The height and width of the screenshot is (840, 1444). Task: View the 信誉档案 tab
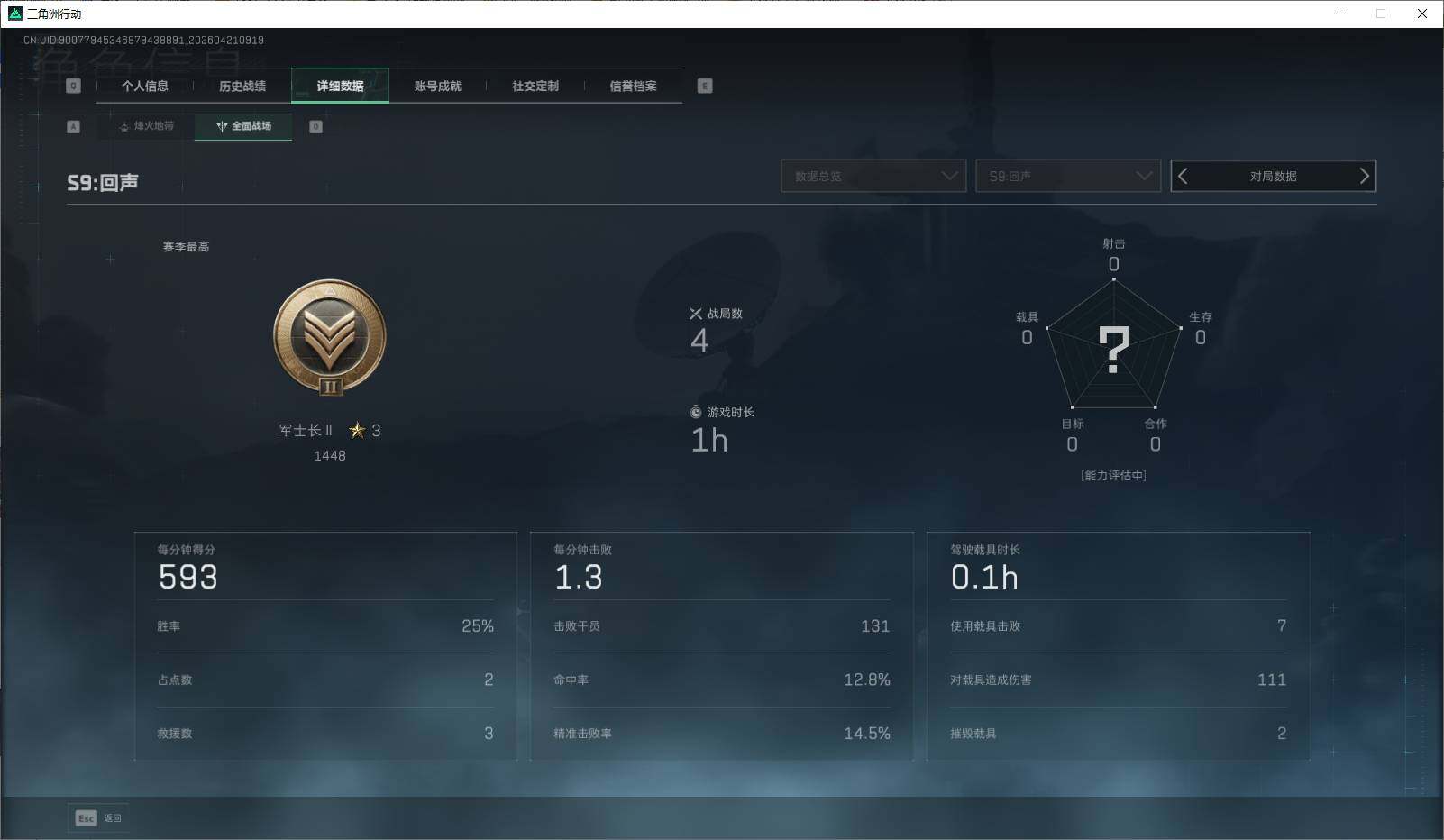click(x=633, y=86)
